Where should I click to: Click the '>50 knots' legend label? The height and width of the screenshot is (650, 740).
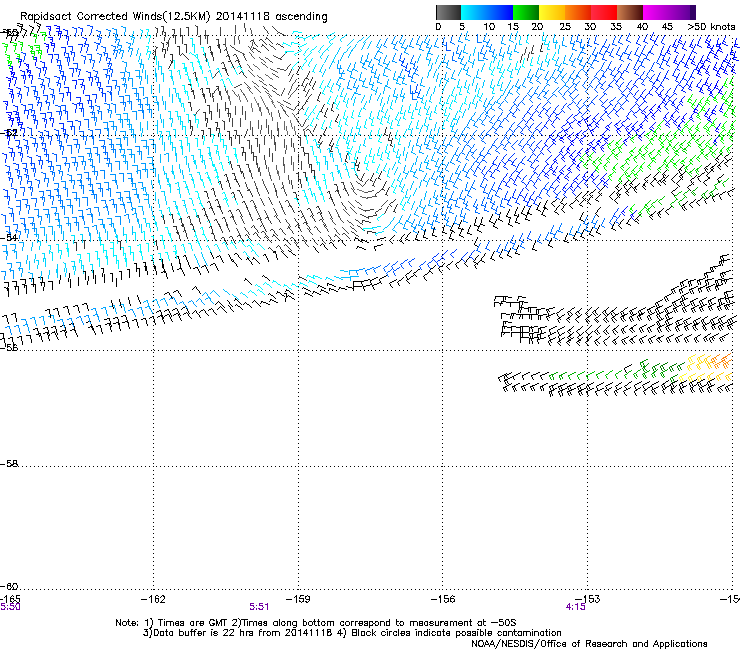[711, 27]
